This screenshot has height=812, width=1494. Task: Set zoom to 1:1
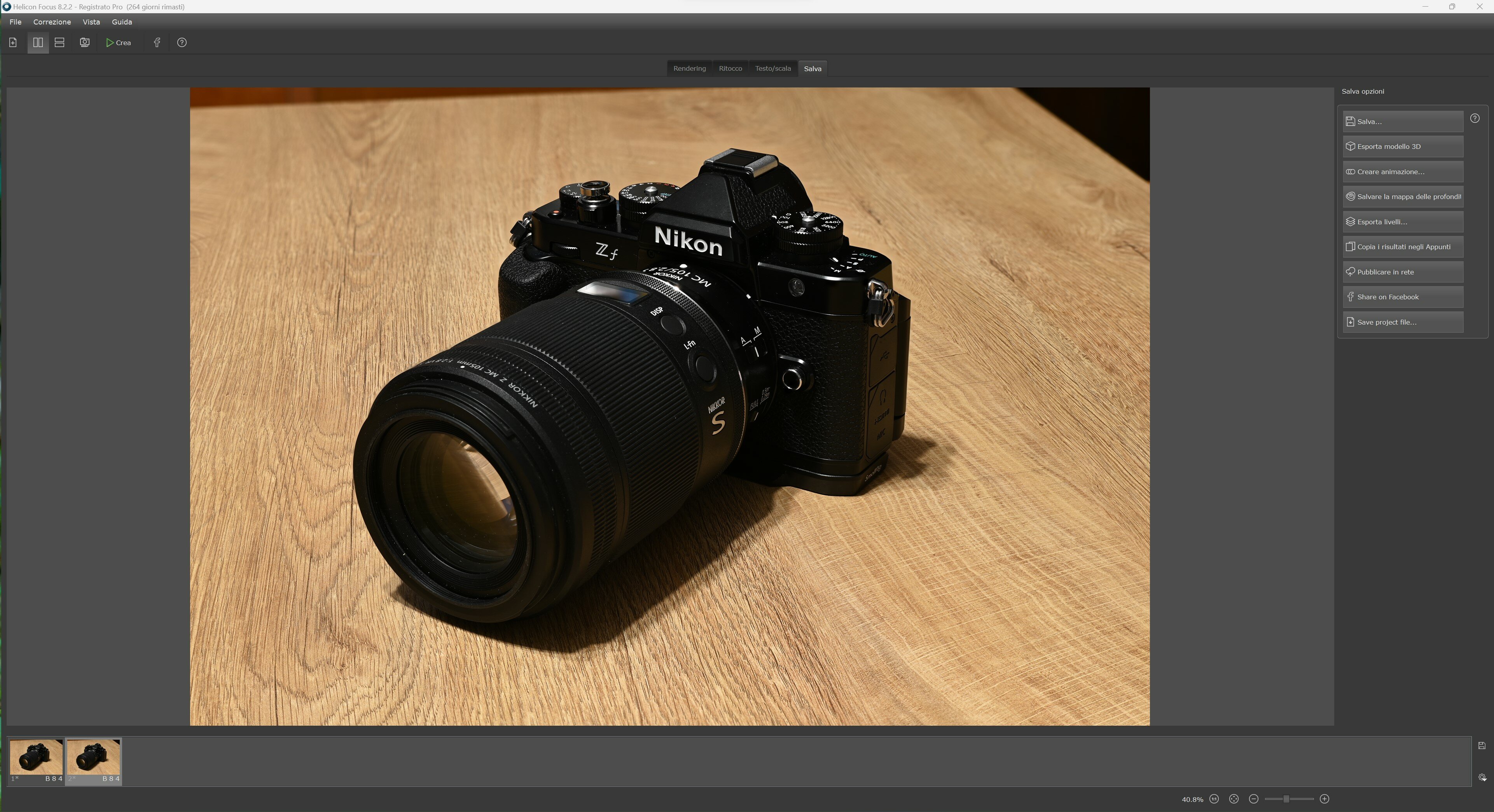point(1214,799)
